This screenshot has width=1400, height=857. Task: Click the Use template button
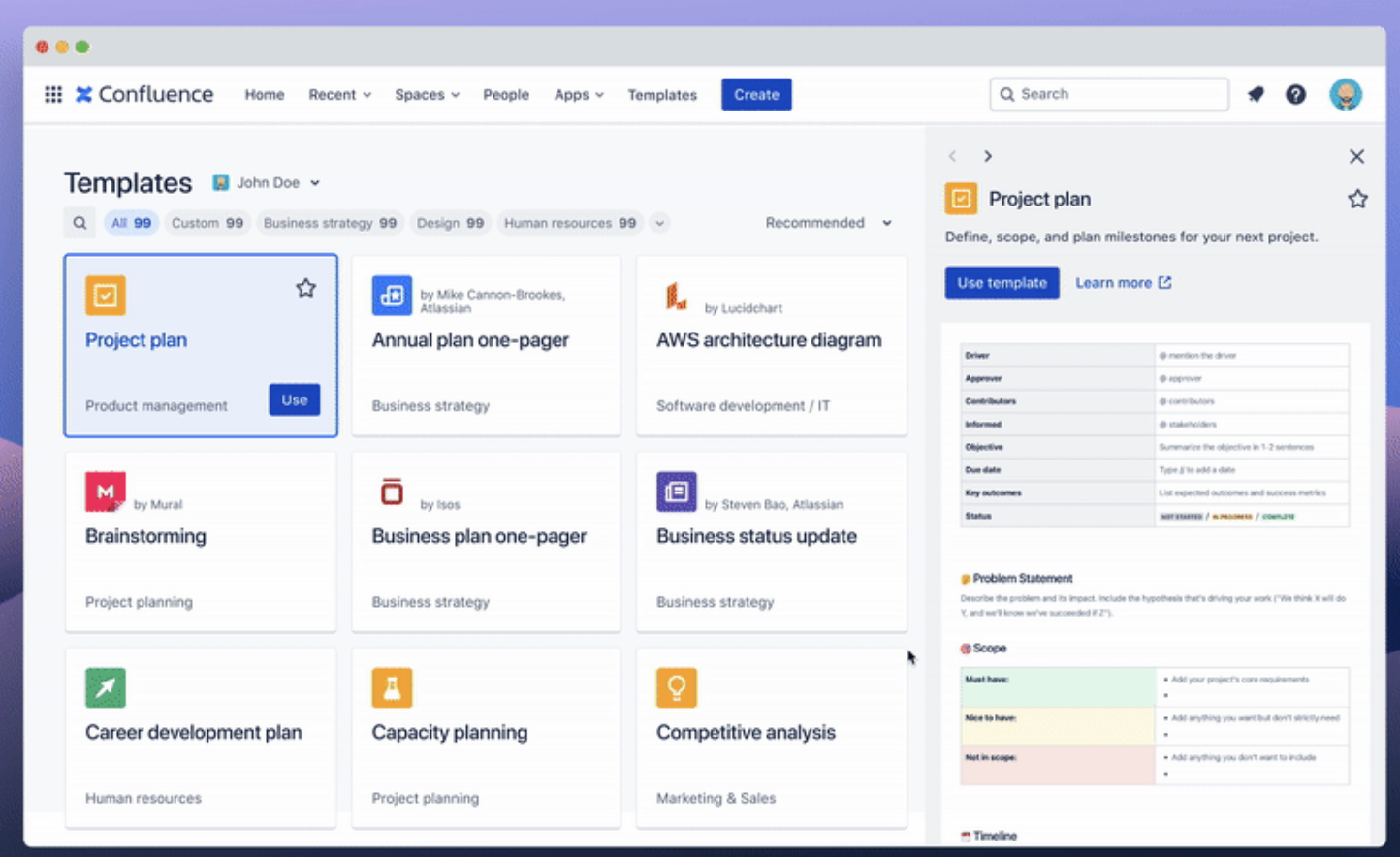click(x=1002, y=283)
